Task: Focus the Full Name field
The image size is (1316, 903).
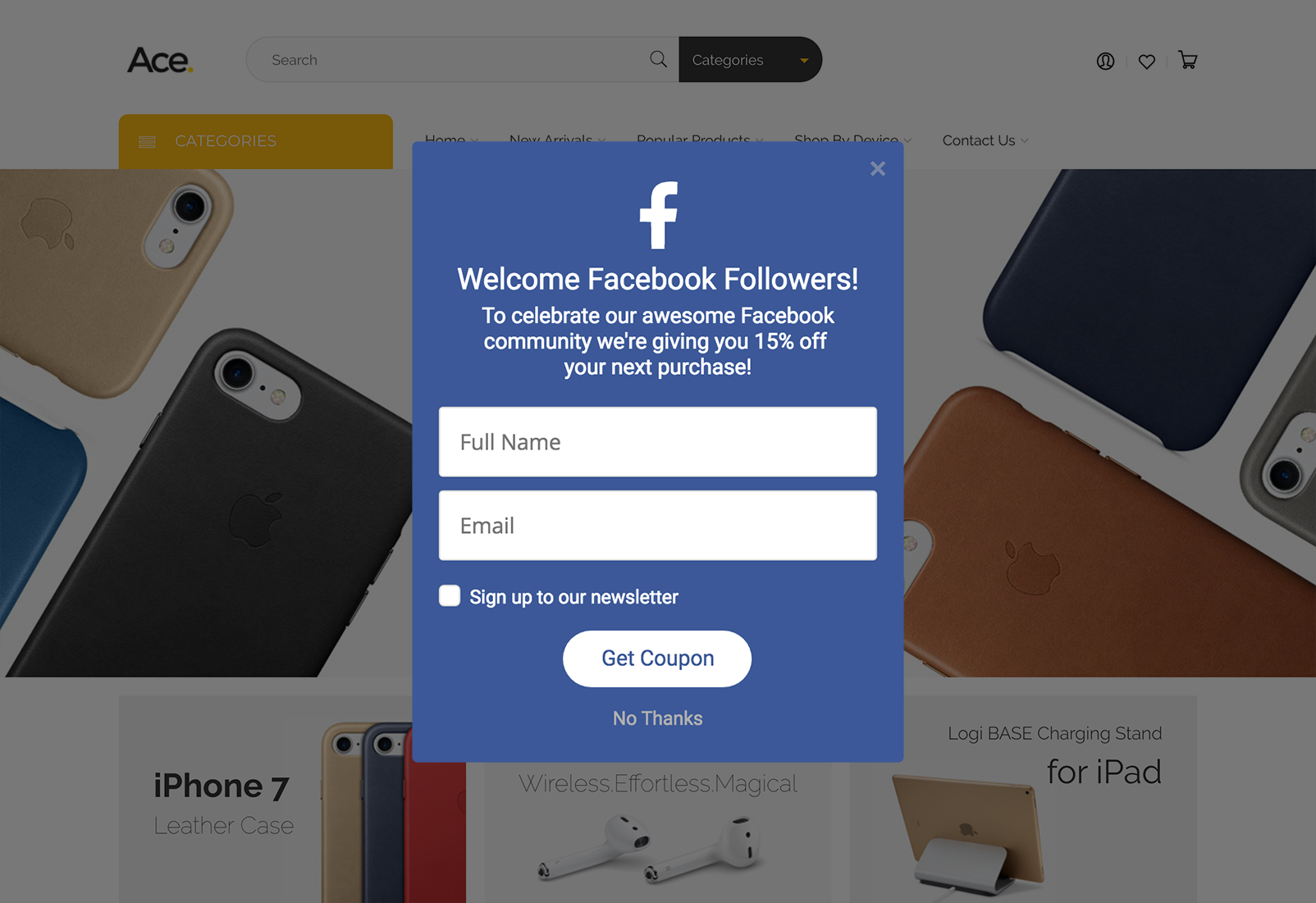Action: coord(658,442)
